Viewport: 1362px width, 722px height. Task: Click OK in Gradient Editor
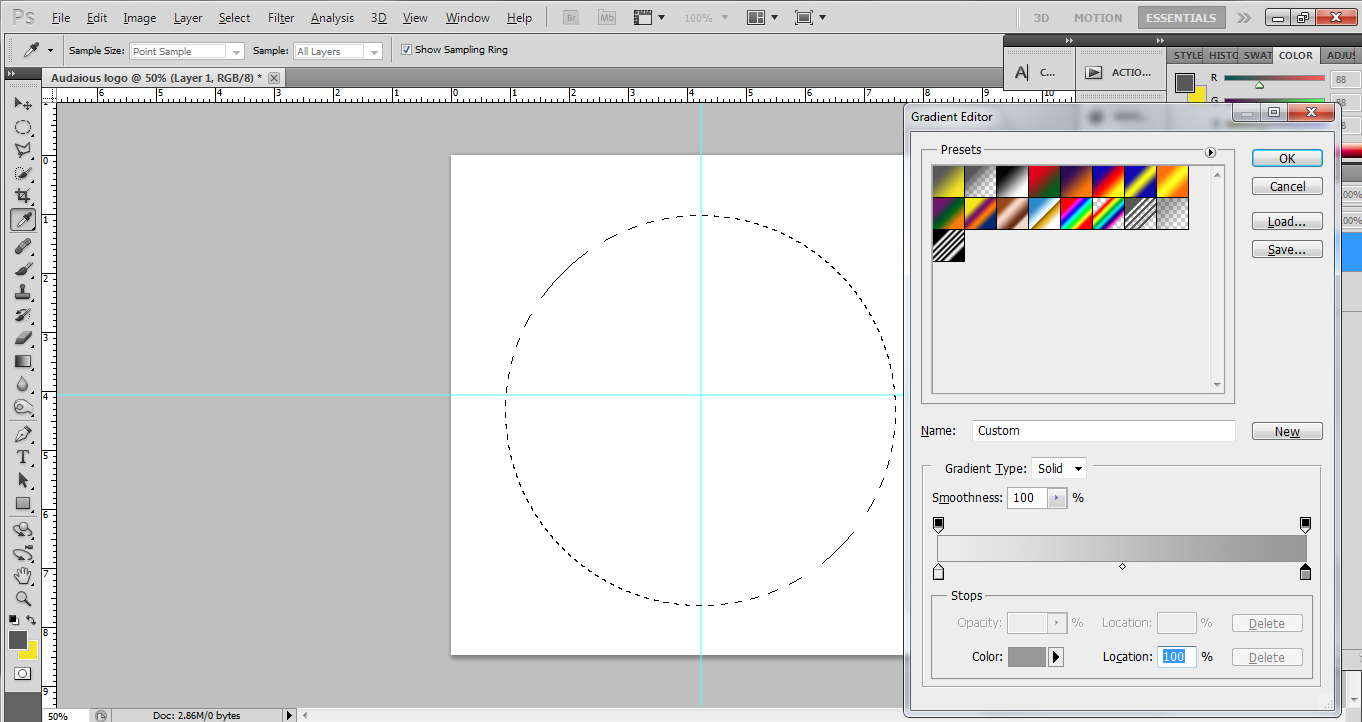tap(1287, 158)
